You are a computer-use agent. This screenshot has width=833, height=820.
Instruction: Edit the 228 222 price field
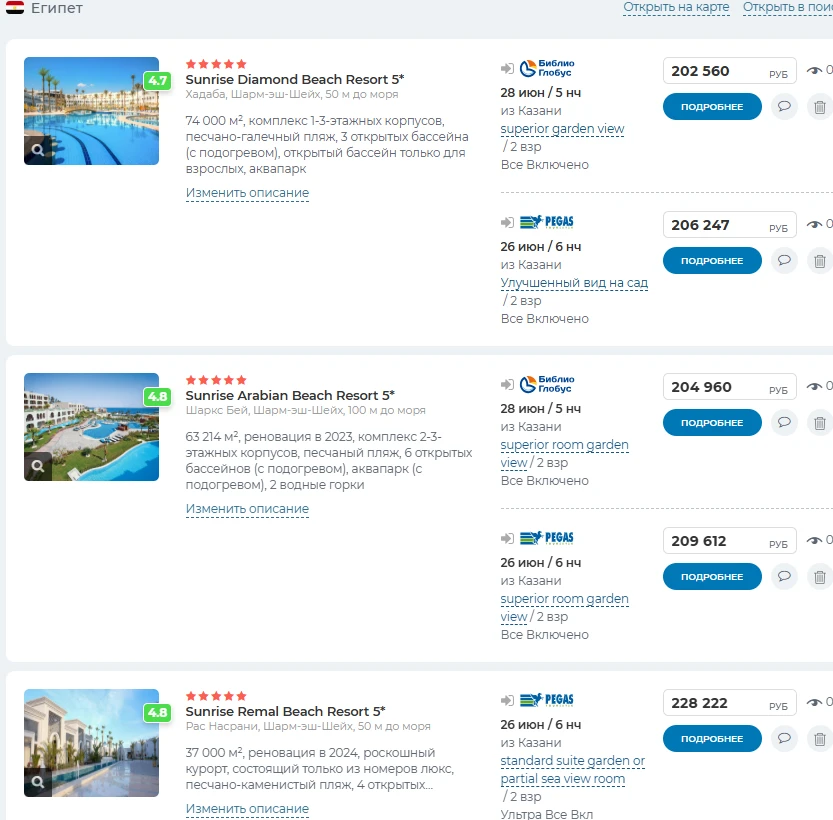(x=729, y=703)
